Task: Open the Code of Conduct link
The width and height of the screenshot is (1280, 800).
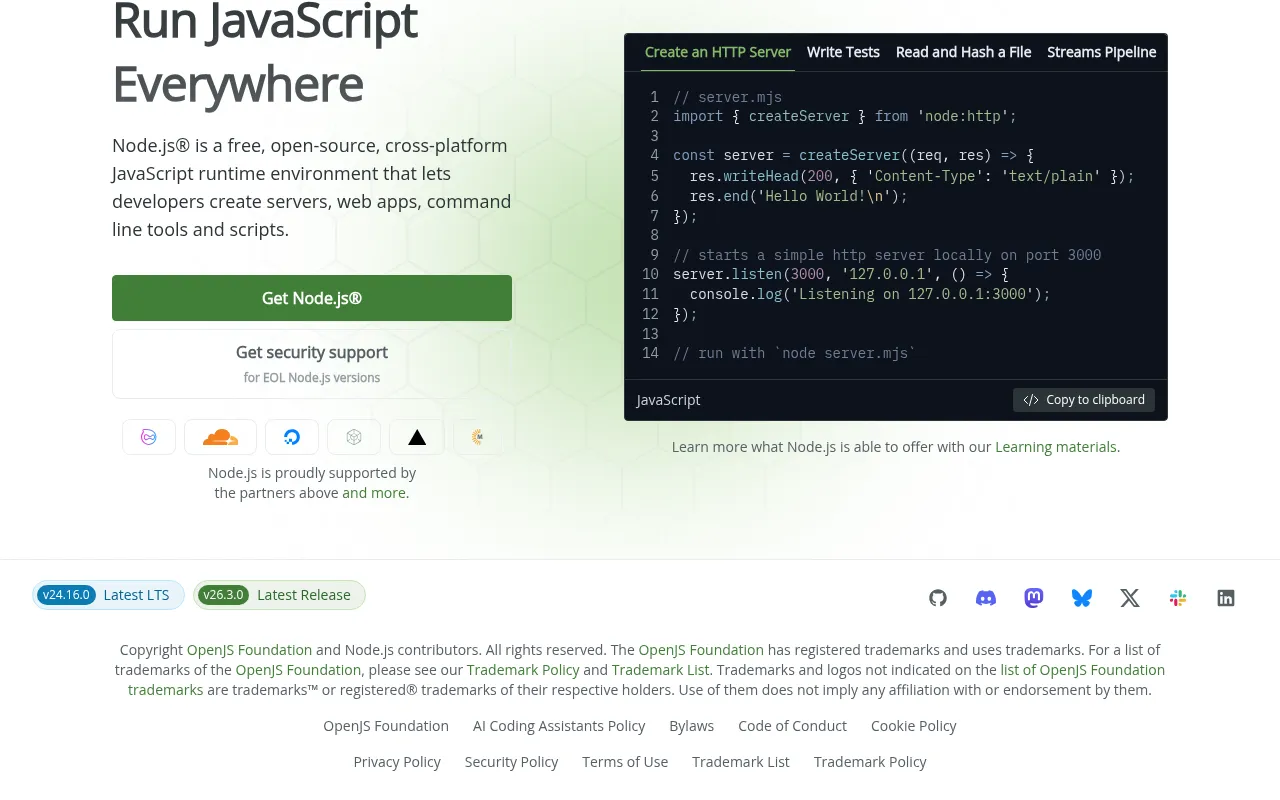Action: coord(792,726)
